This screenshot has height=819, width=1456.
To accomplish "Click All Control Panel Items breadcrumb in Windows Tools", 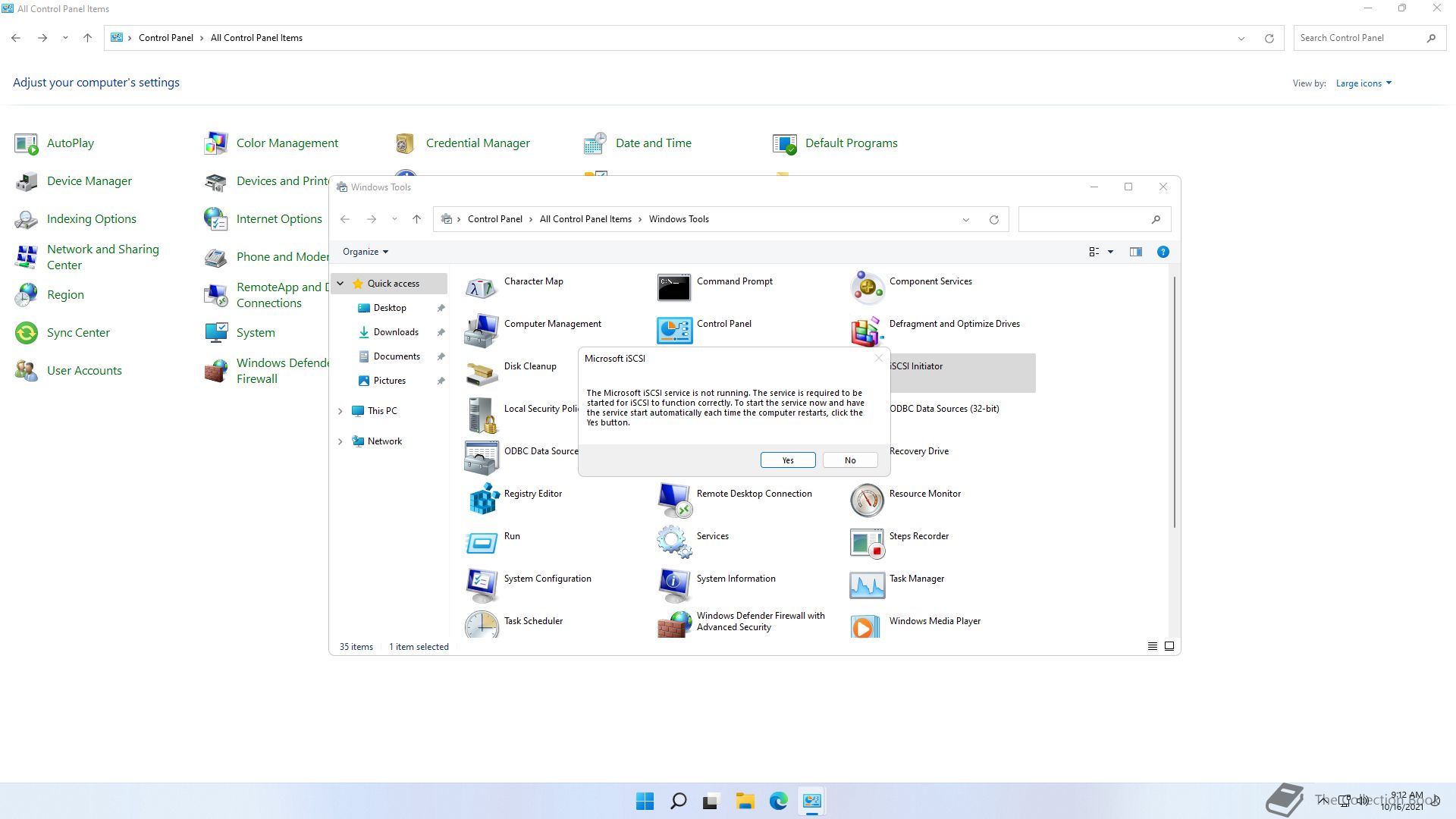I will [x=585, y=219].
